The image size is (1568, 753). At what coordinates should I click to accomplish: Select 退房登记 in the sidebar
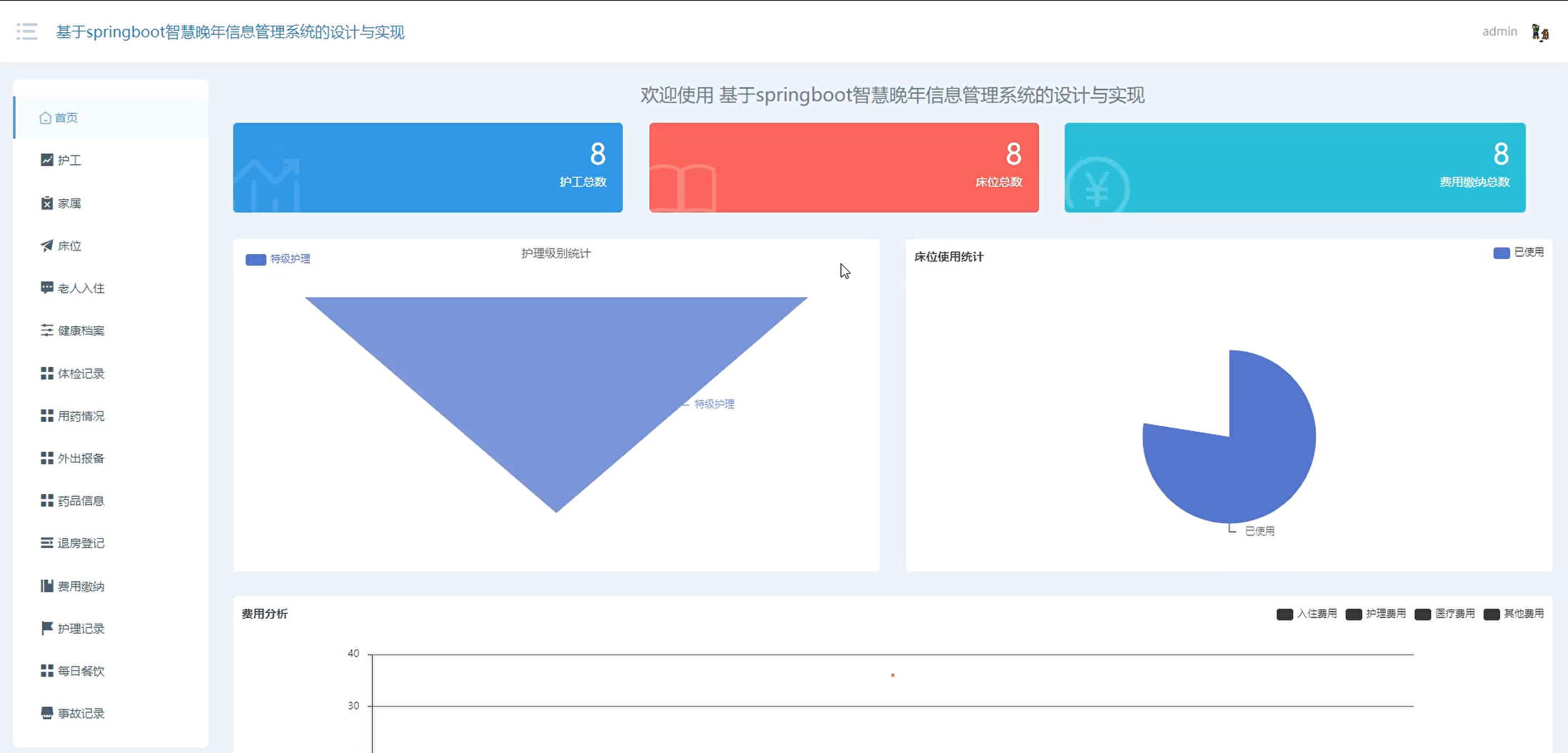click(111, 542)
